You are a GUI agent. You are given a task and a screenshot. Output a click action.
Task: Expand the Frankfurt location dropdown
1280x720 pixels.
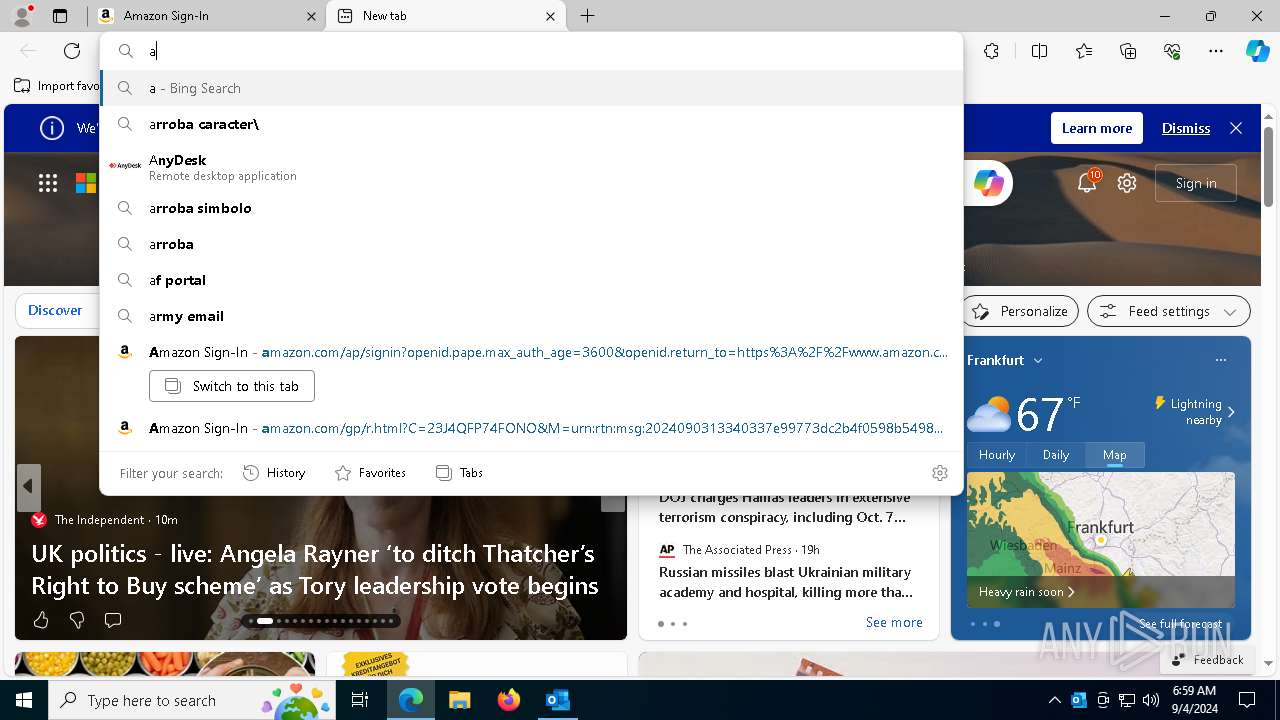click(1038, 360)
